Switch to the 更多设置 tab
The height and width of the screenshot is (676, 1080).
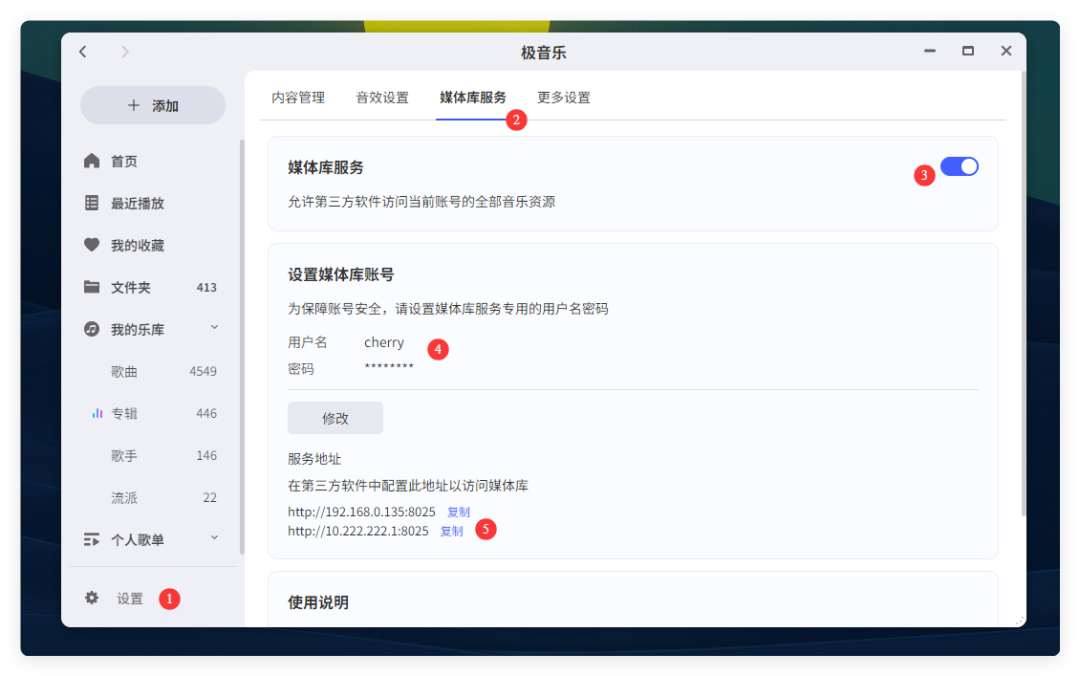(x=564, y=97)
